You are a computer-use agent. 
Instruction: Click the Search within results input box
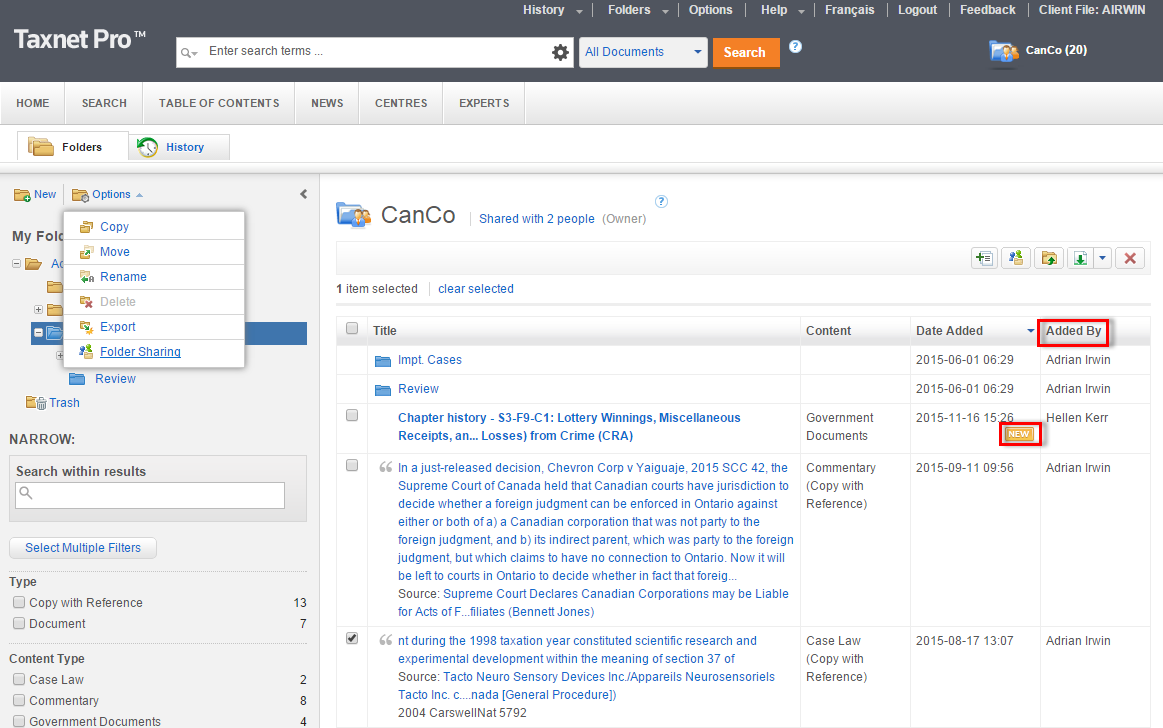150,495
